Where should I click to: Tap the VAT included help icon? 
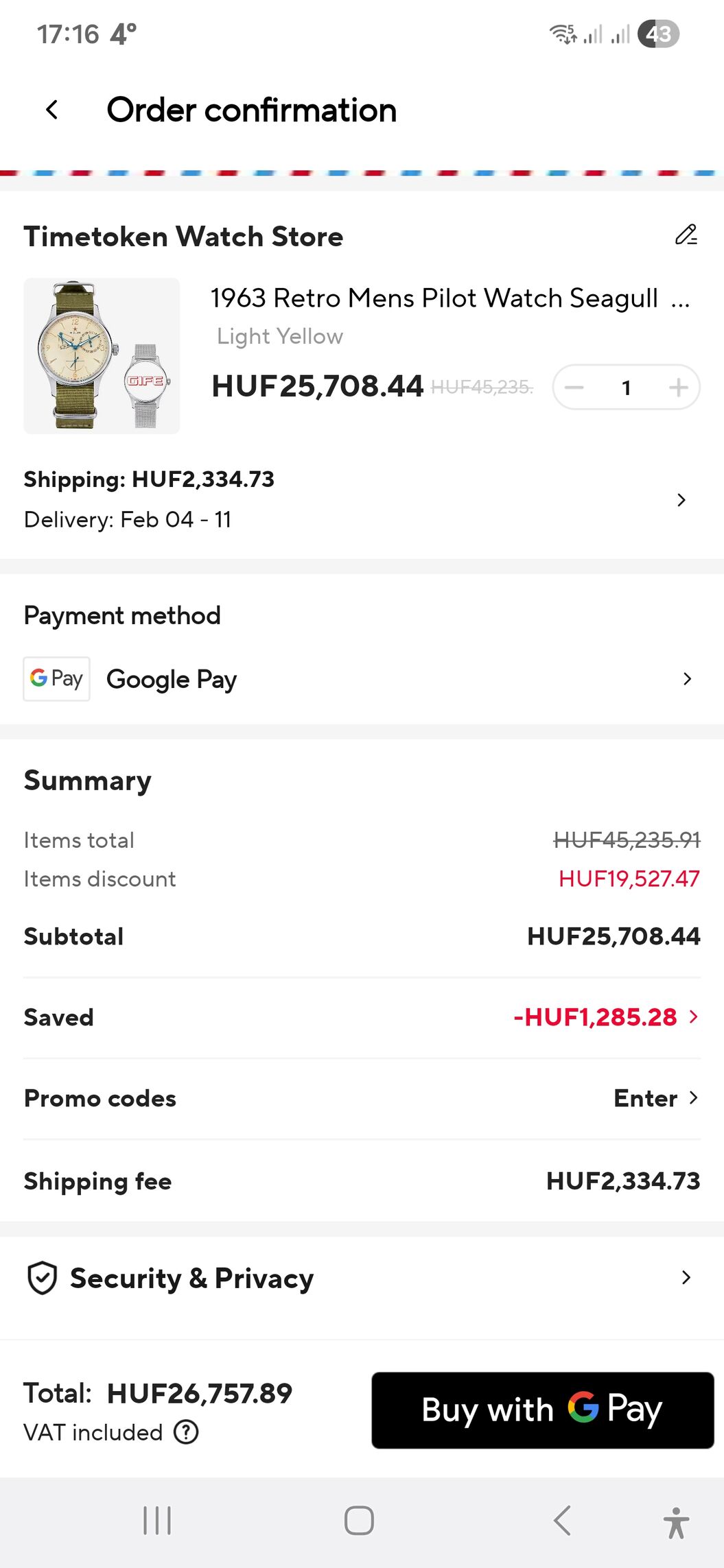(186, 1432)
